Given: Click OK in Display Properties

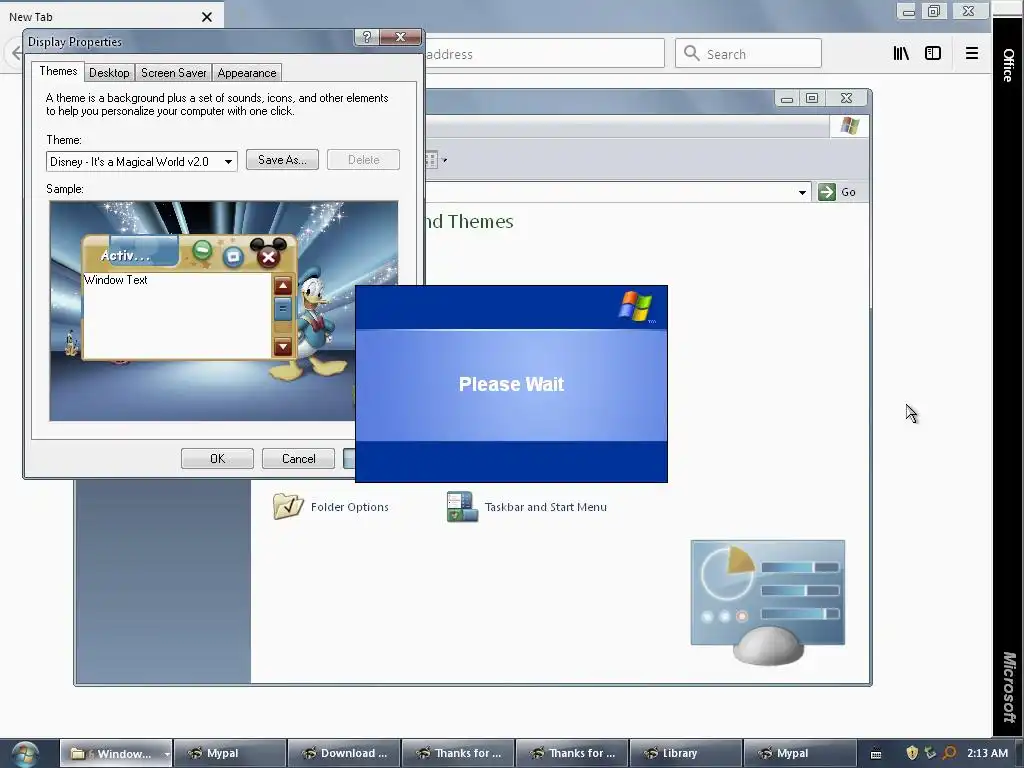Looking at the screenshot, I should (217, 458).
